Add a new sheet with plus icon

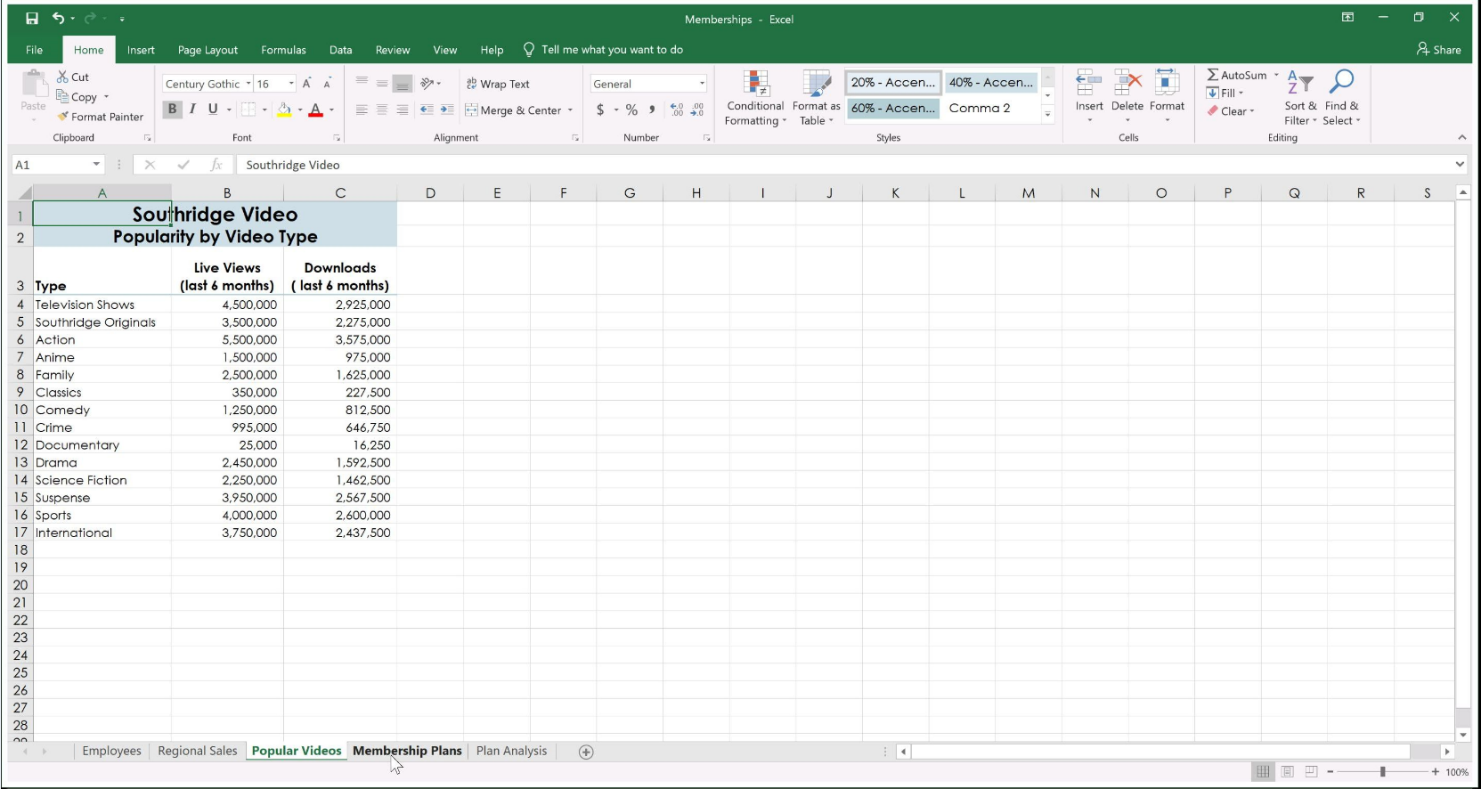tap(586, 752)
